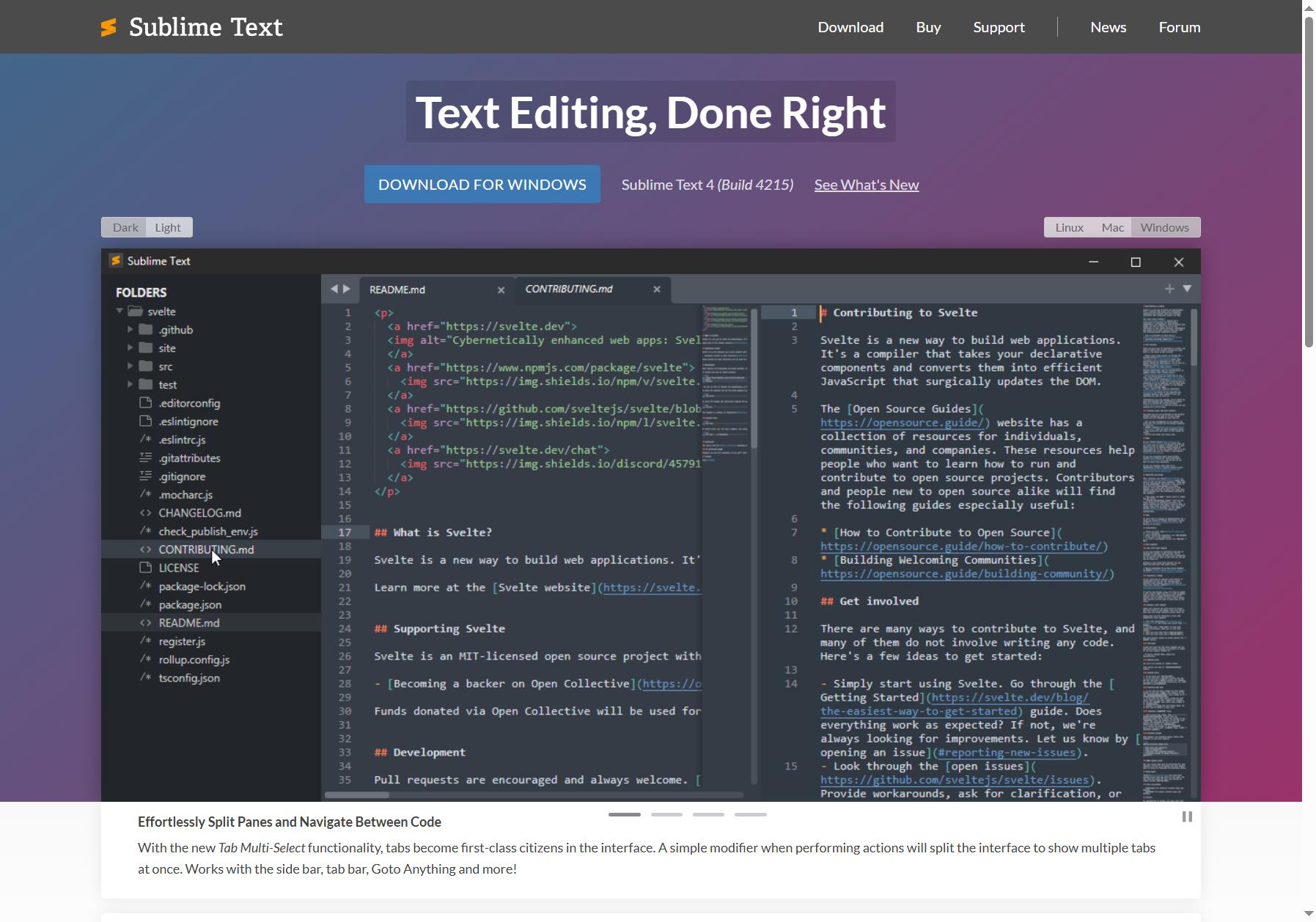
Task: Close the README.md tab
Action: pyautogui.click(x=501, y=290)
